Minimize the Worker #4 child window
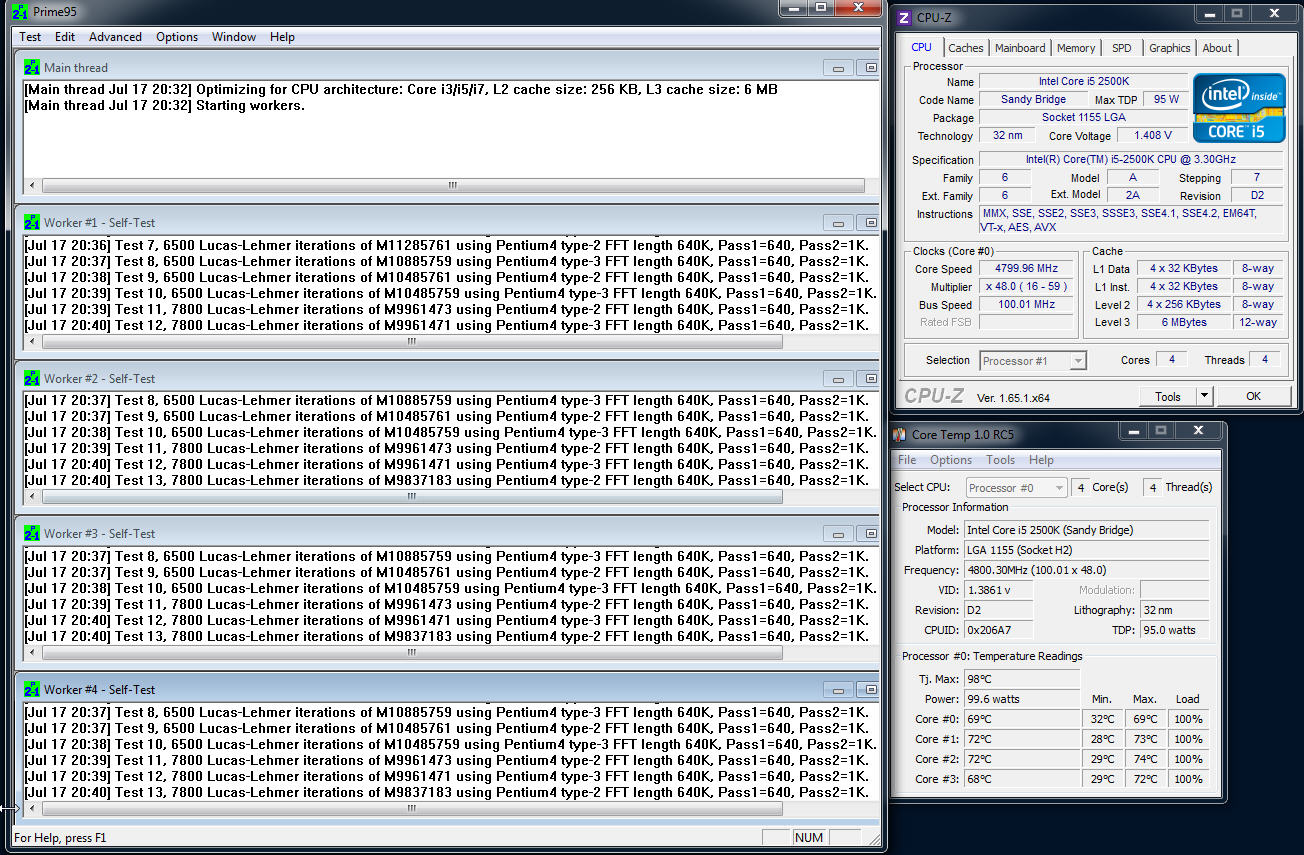The image size is (1304, 855). [838, 690]
